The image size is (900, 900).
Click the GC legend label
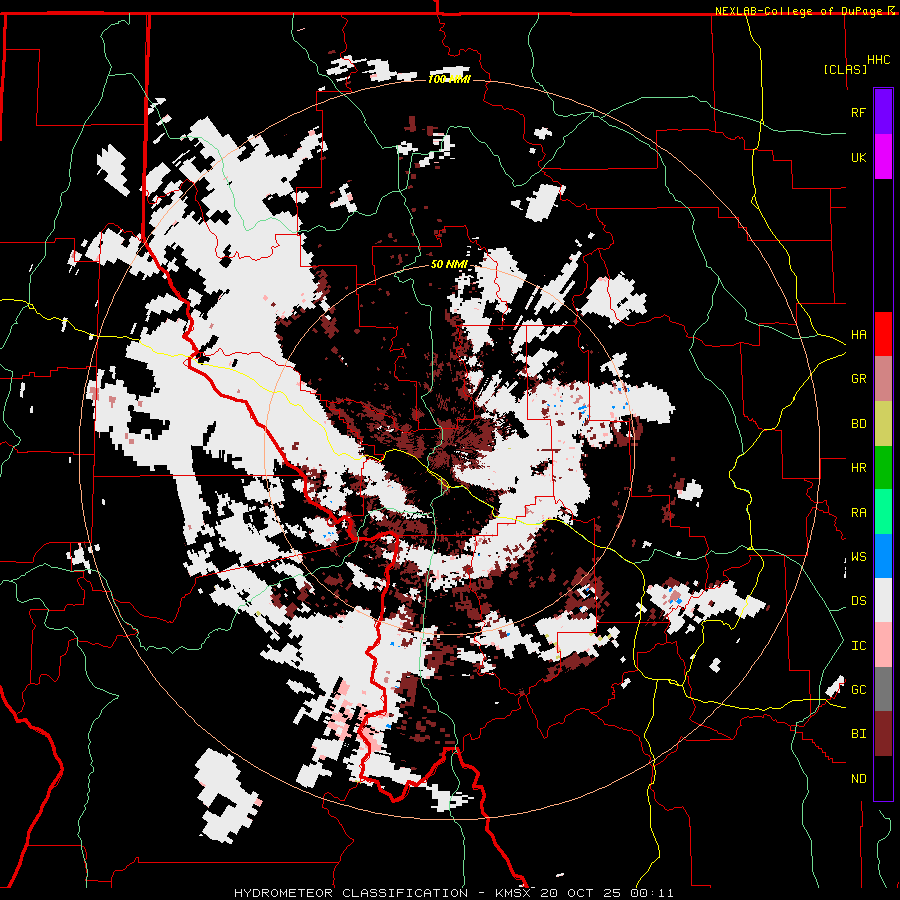pos(858,690)
